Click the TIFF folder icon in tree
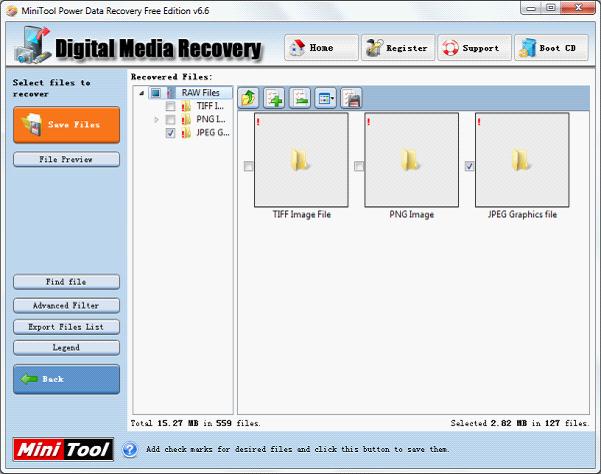This screenshot has height=474, width=601. 186,106
